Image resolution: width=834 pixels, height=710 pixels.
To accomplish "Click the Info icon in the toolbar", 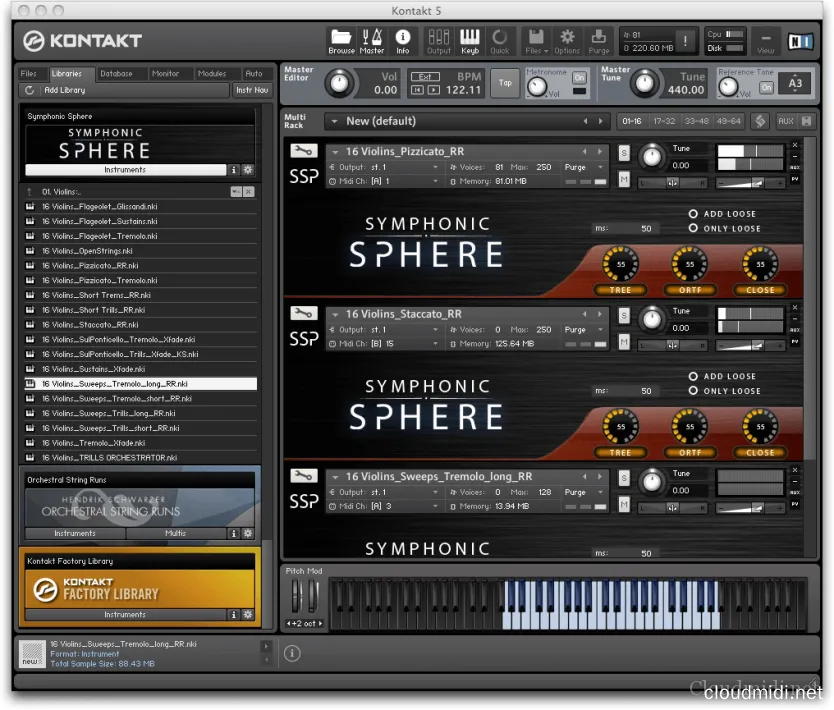I will (x=404, y=38).
